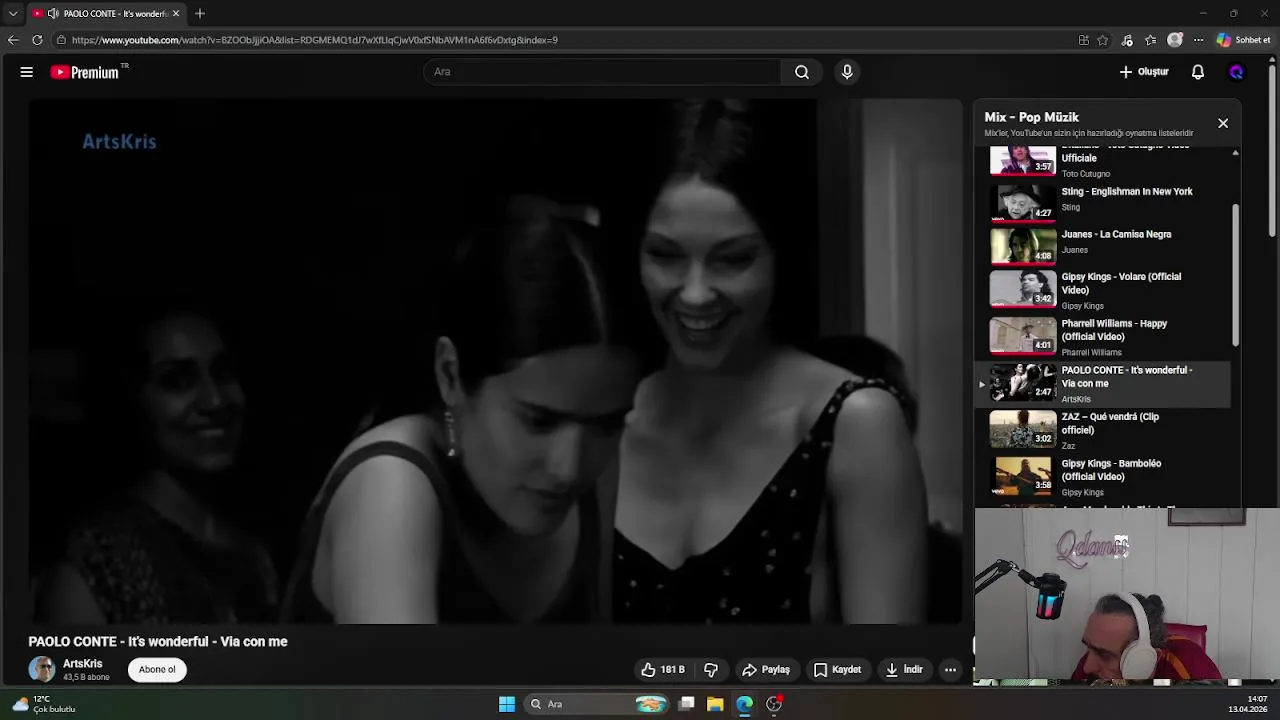Image resolution: width=1280 pixels, height=720 pixels.
Task: Open the account avatar menu
Action: pos(1236,72)
